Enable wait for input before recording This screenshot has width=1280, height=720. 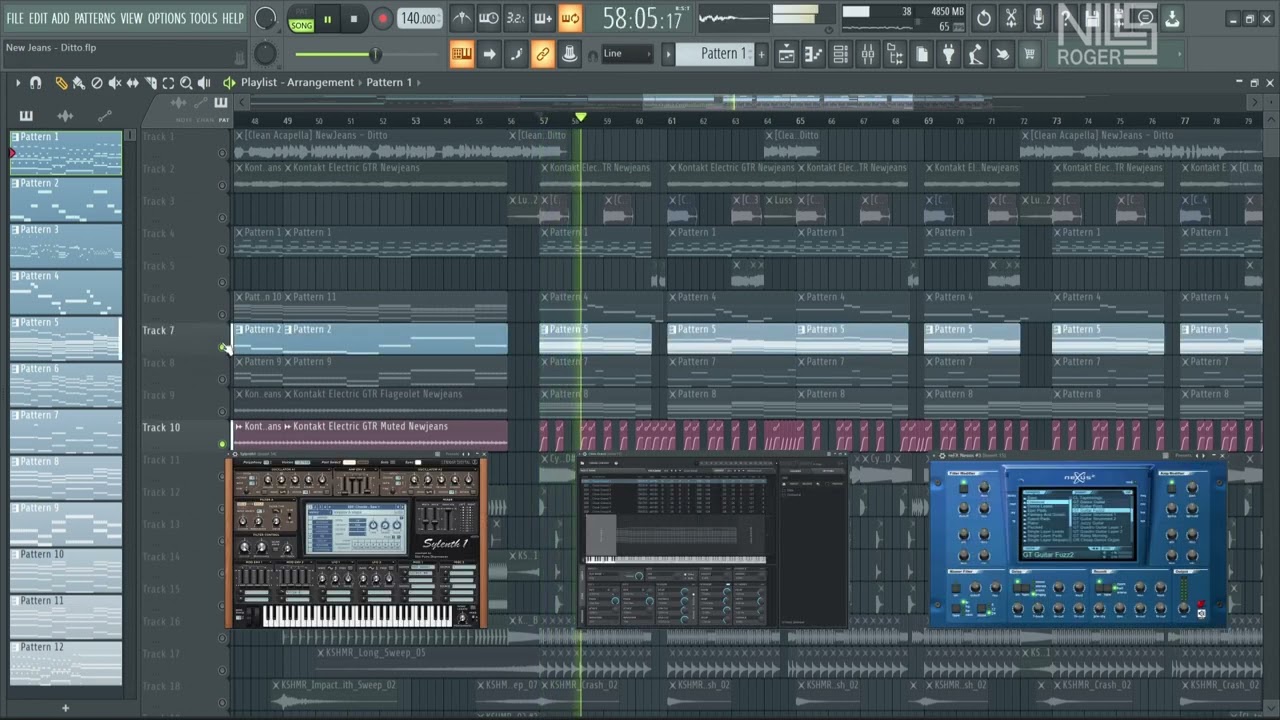[489, 18]
